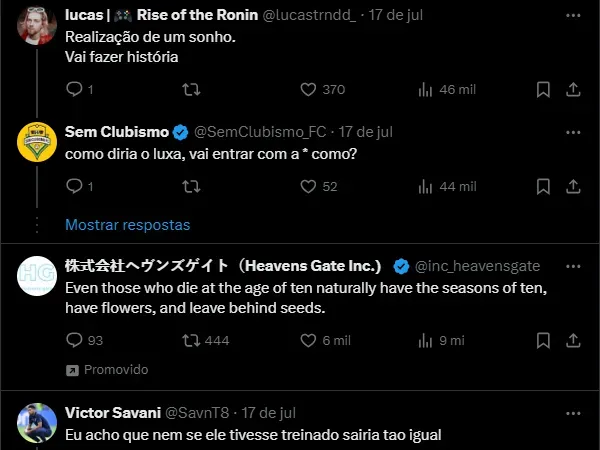Reply to lucas's tweet
This screenshot has width=600, height=450.
(73, 89)
